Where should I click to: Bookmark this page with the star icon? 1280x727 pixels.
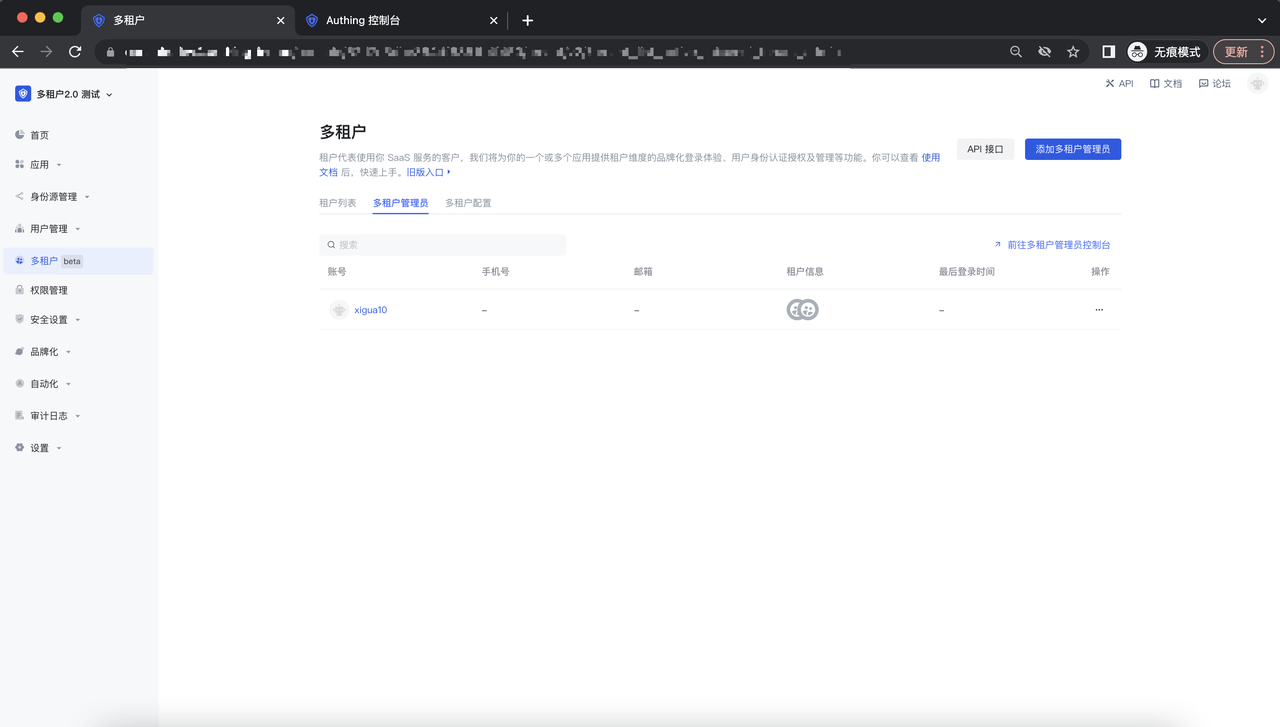pos(1073,51)
